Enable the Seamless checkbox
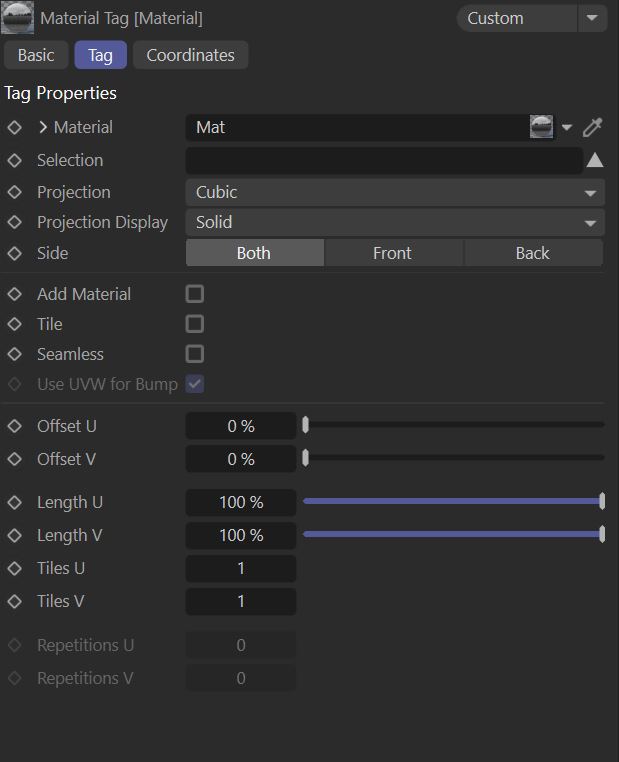Image resolution: width=619 pixels, height=762 pixels. (x=195, y=354)
